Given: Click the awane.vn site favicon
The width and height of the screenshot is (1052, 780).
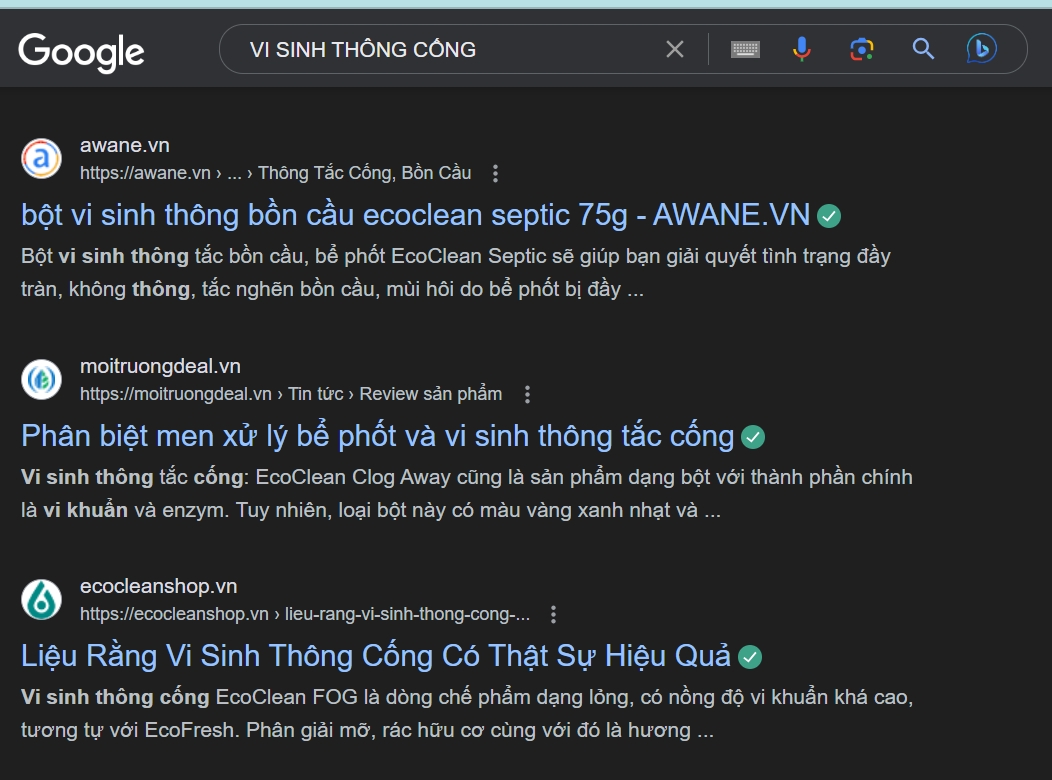Looking at the screenshot, I should [41, 158].
